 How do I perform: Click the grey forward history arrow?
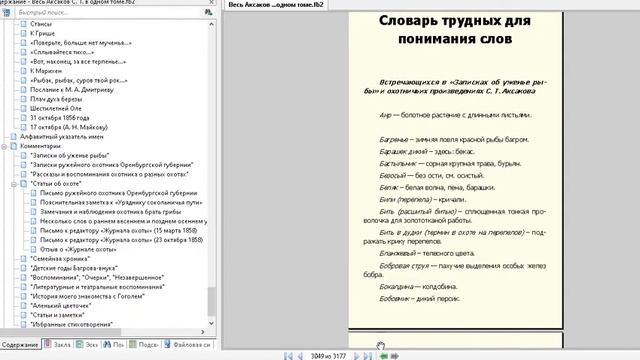pyautogui.click(x=394, y=356)
